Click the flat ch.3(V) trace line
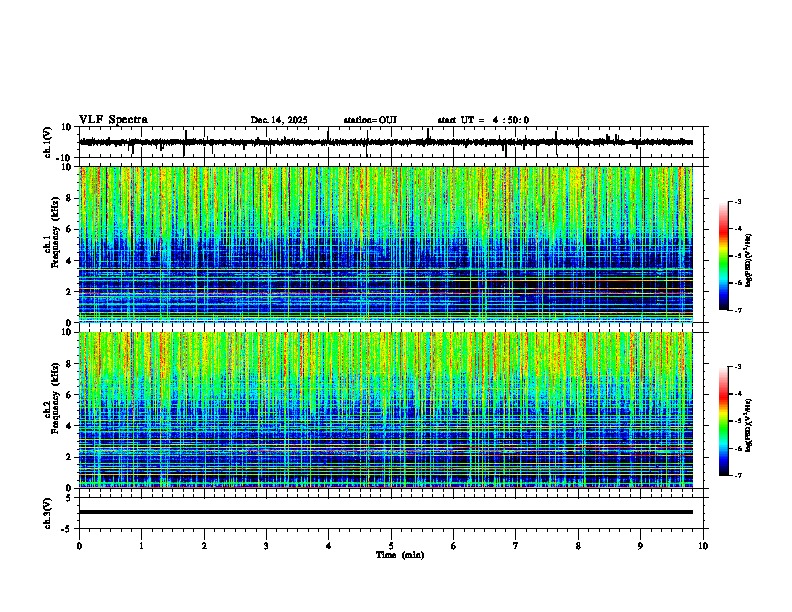792x612 pixels. (x=386, y=512)
